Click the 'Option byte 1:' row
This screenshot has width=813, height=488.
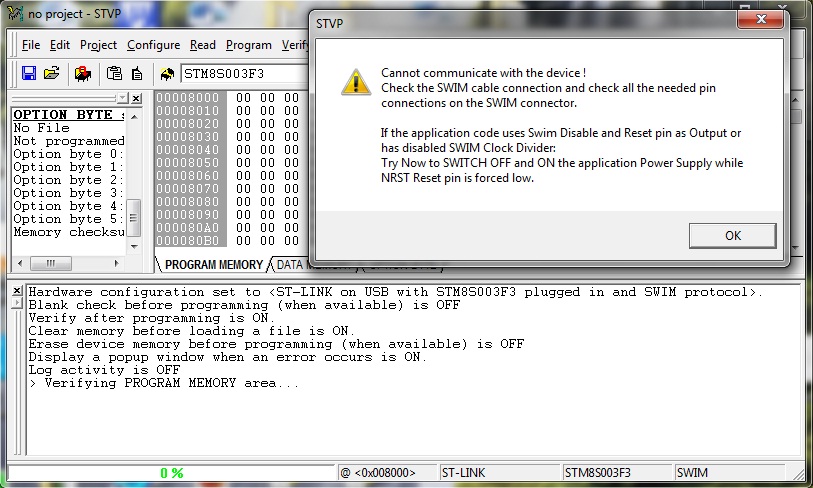69,167
